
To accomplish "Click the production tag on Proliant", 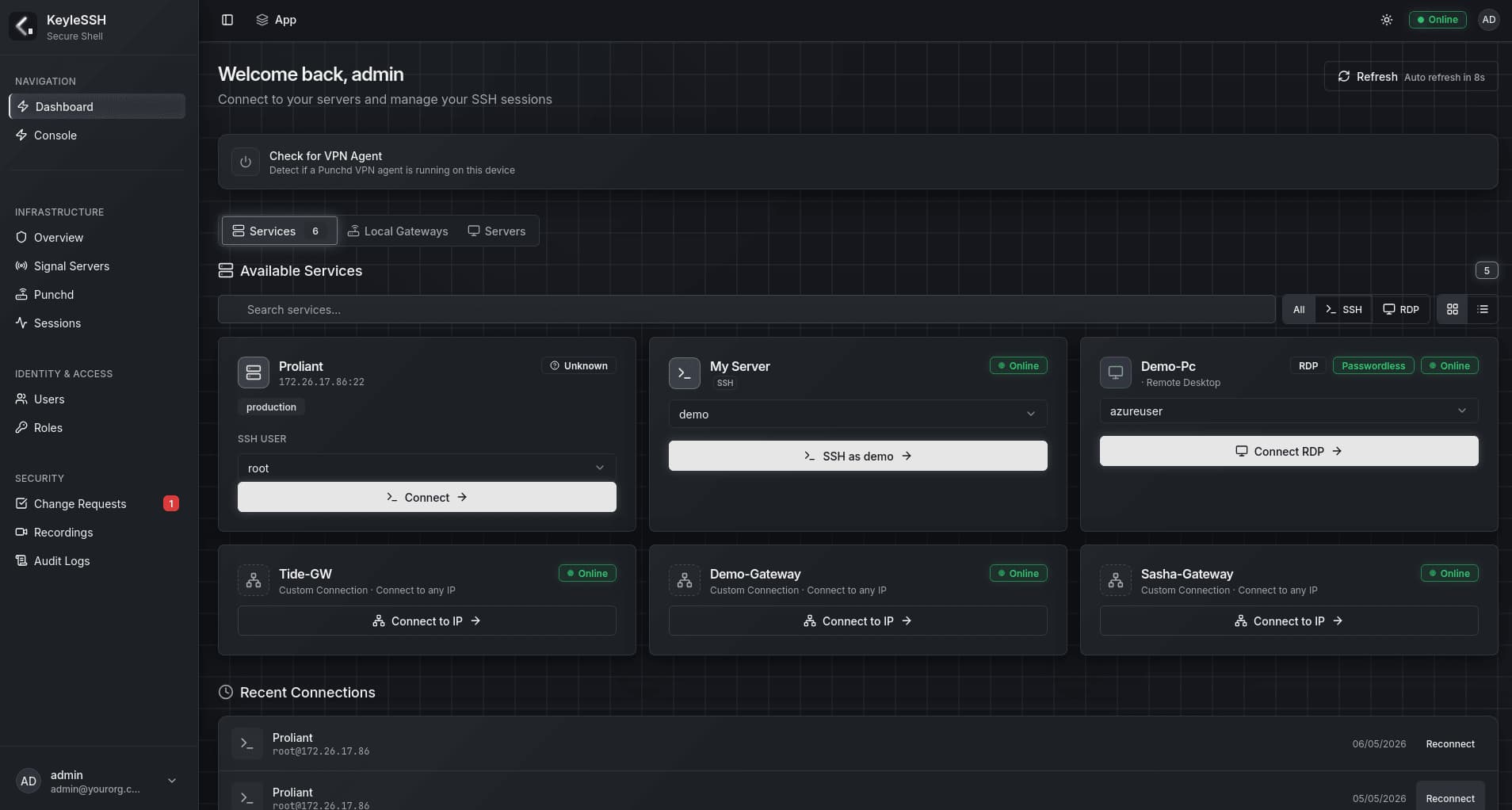I will pos(271,407).
